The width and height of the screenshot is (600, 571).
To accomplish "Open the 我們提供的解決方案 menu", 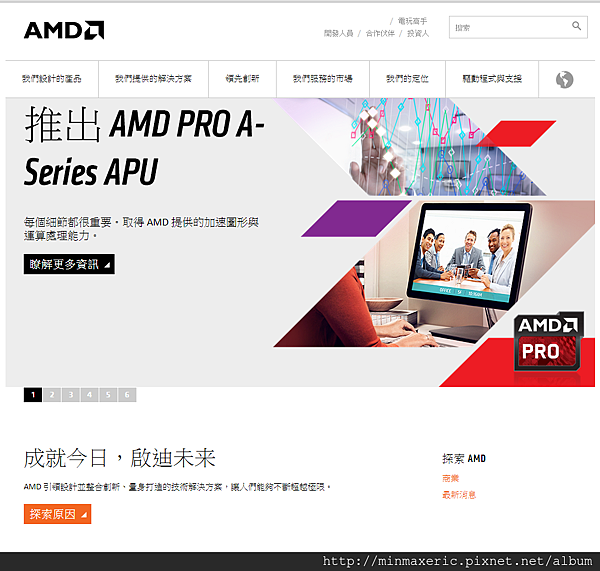I will 153,79.
